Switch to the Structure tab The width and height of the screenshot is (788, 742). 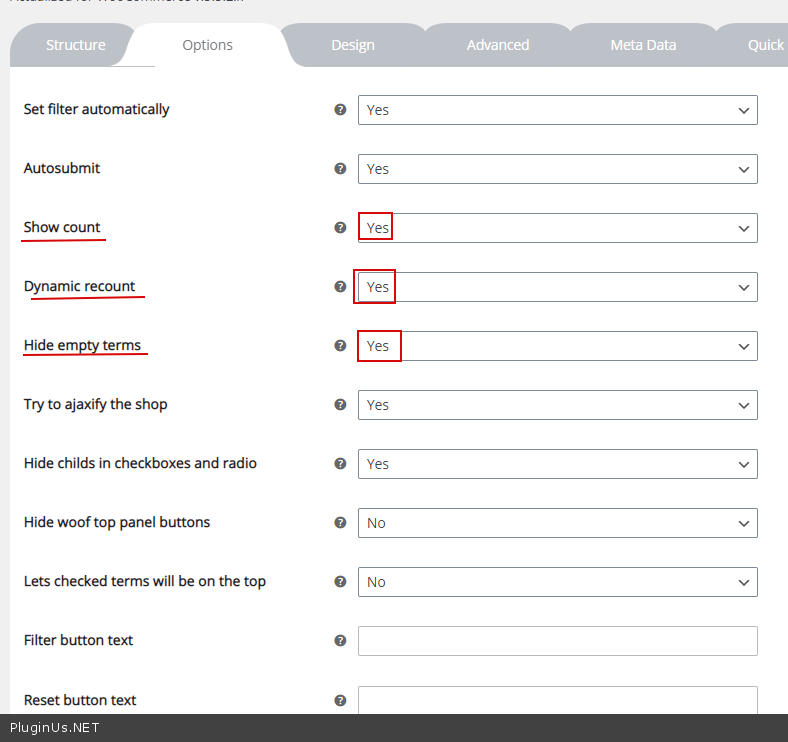point(75,45)
